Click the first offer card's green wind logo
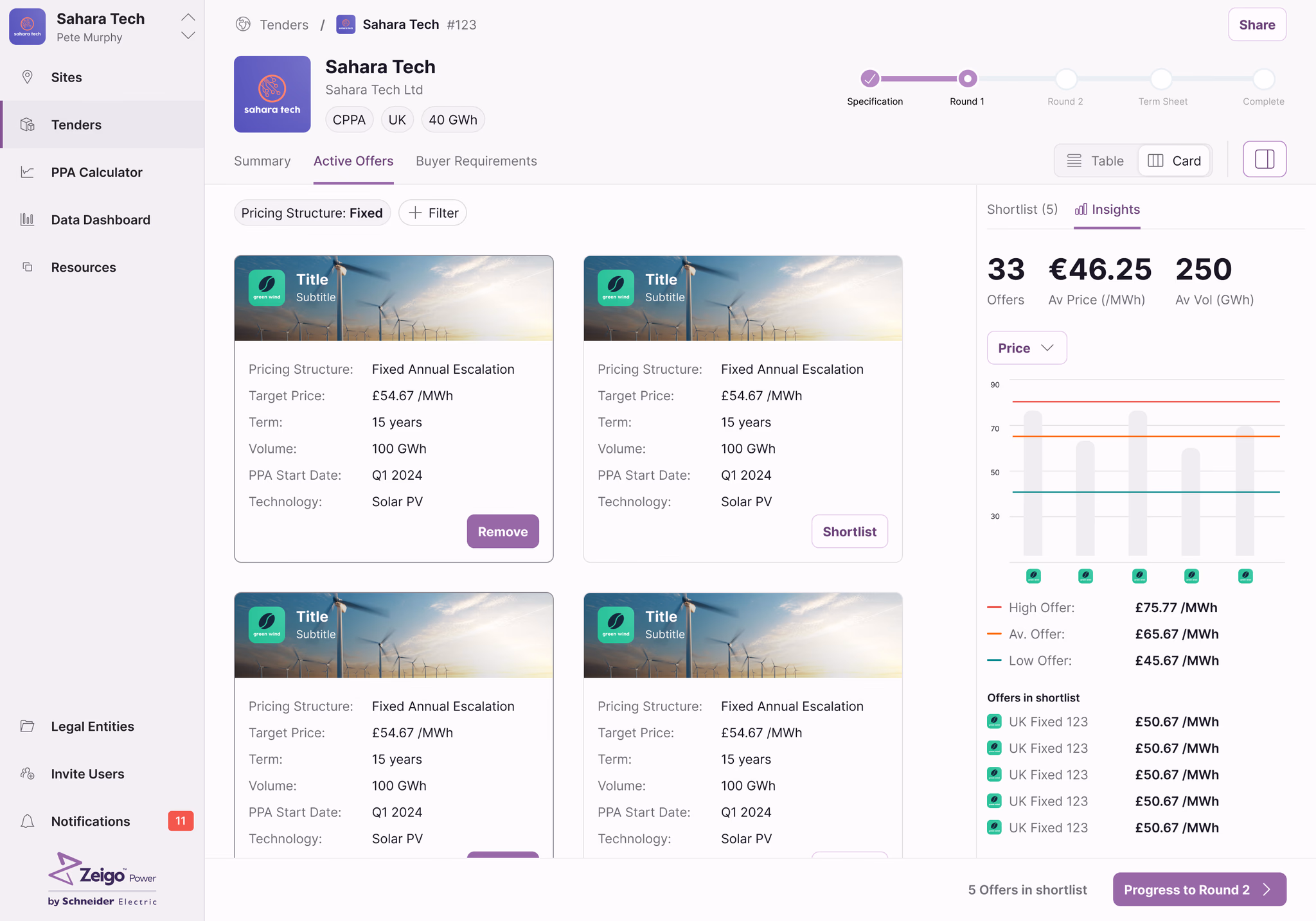Viewport: 1316px width, 921px height. pos(267,287)
